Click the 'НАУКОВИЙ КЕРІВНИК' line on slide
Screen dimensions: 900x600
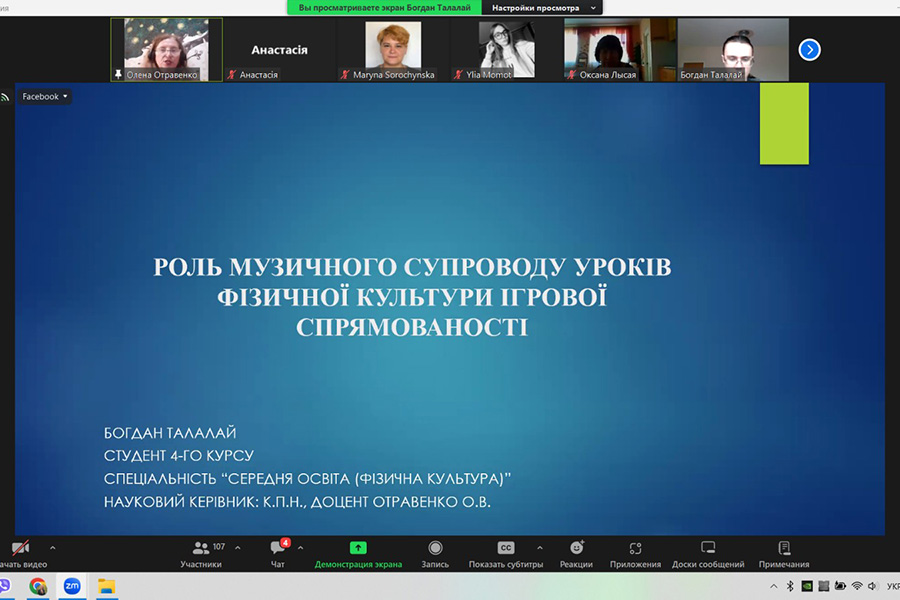(297, 501)
